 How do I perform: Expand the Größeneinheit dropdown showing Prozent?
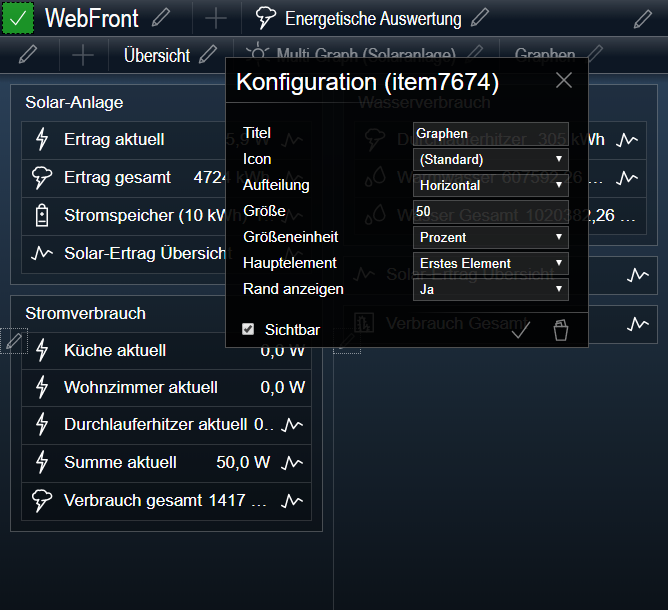491,238
